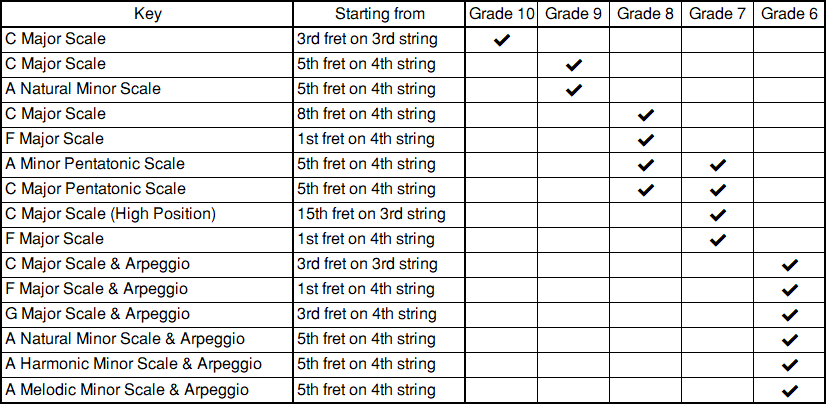Select the A Natural Minor Scale & Arpeggio cell
Screen dimensions: 826x404
click(125, 339)
